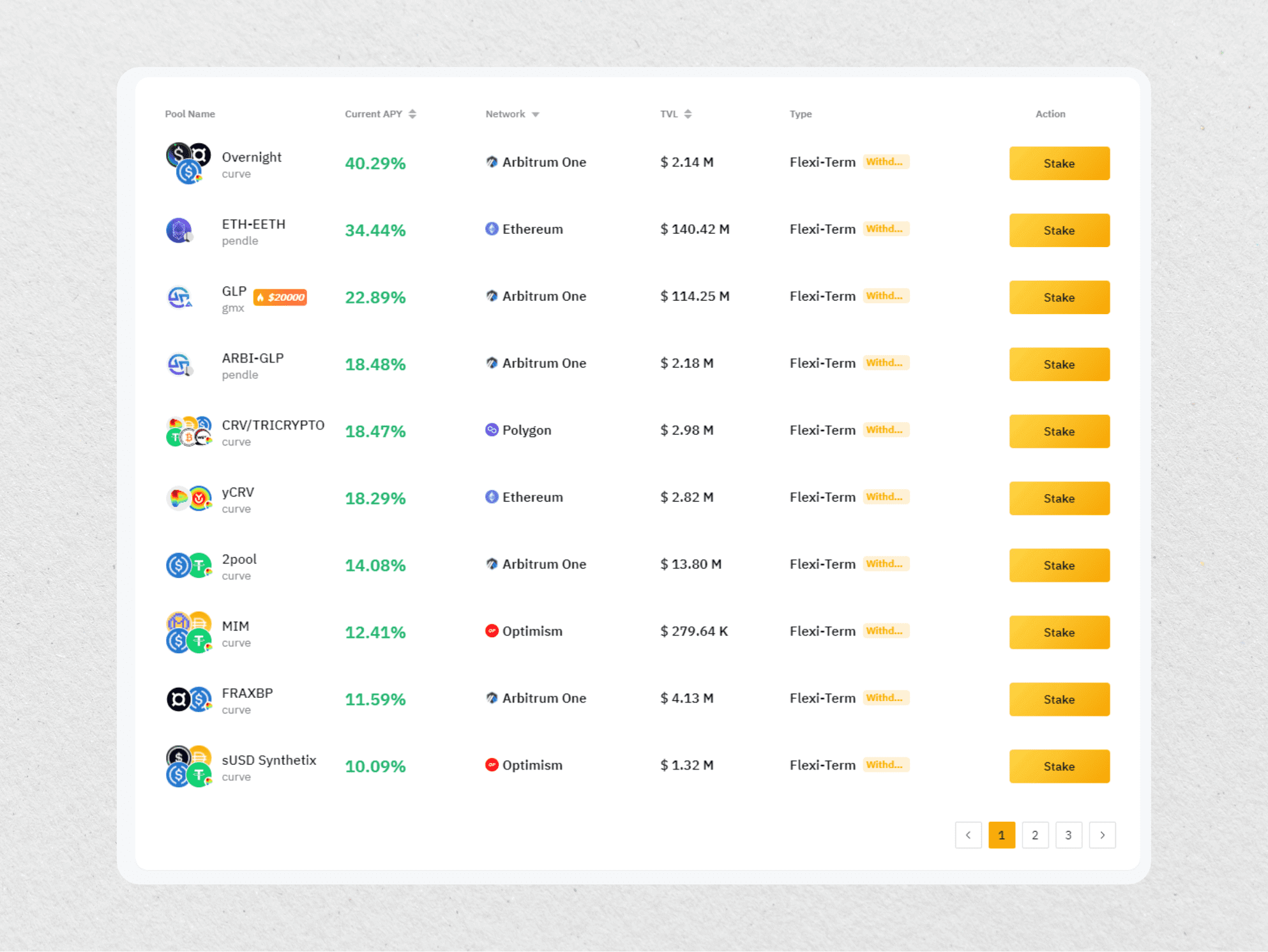Viewport: 1268px width, 952px height.
Task: Click the Polygon network icon for CRV/TRICRYPTO
Action: [490, 430]
